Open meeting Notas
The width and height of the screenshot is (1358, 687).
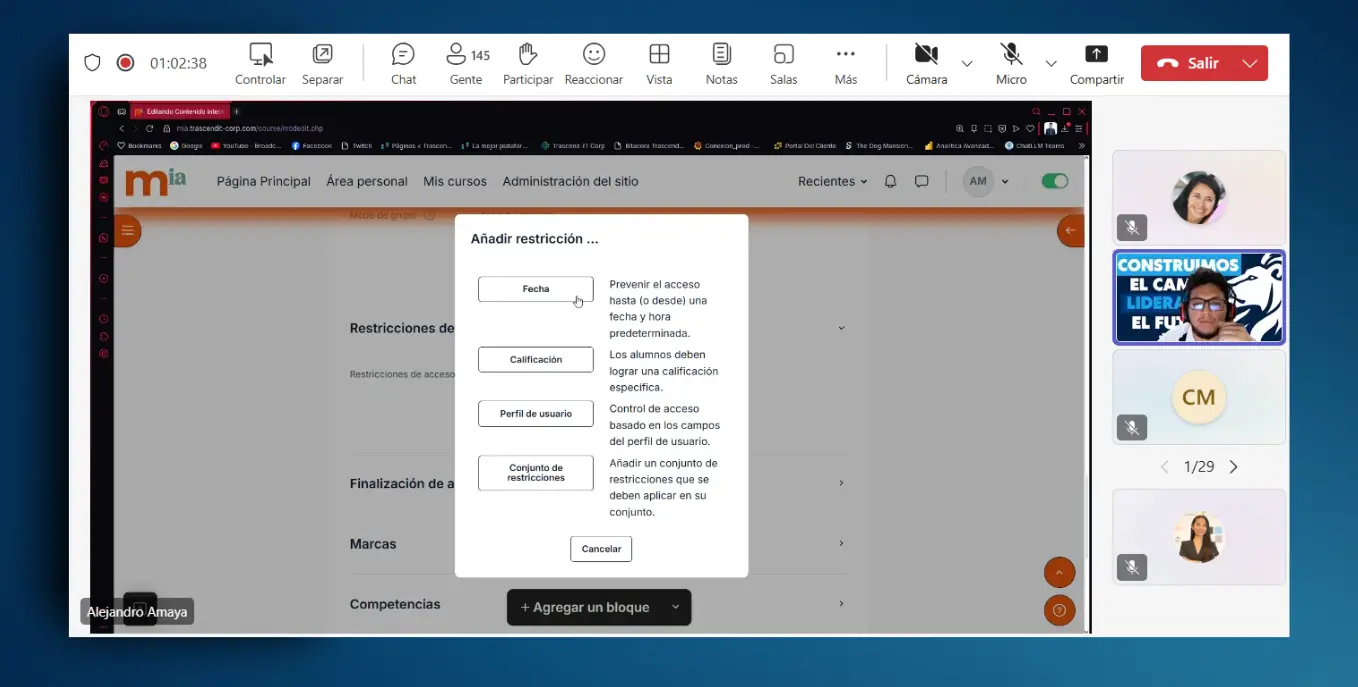(721, 63)
